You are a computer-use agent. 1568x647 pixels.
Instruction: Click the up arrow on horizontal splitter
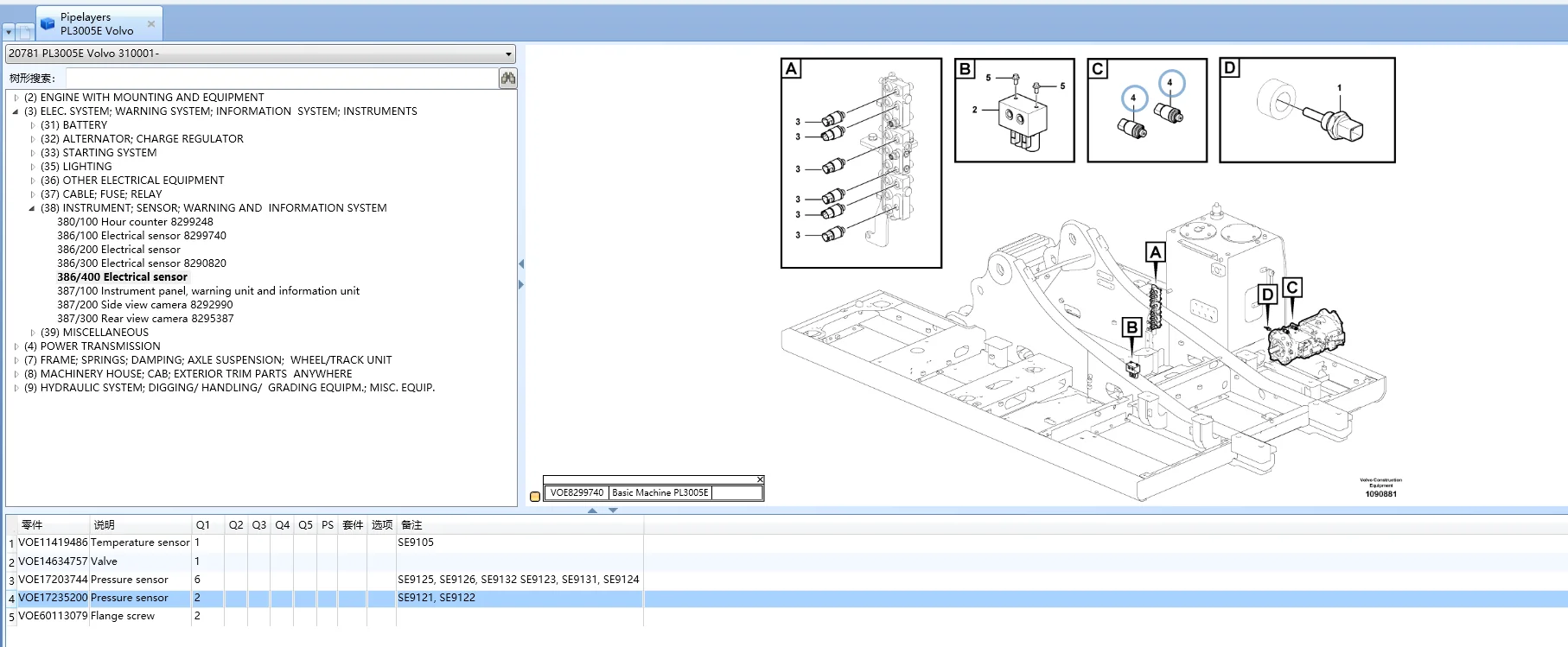coord(592,511)
